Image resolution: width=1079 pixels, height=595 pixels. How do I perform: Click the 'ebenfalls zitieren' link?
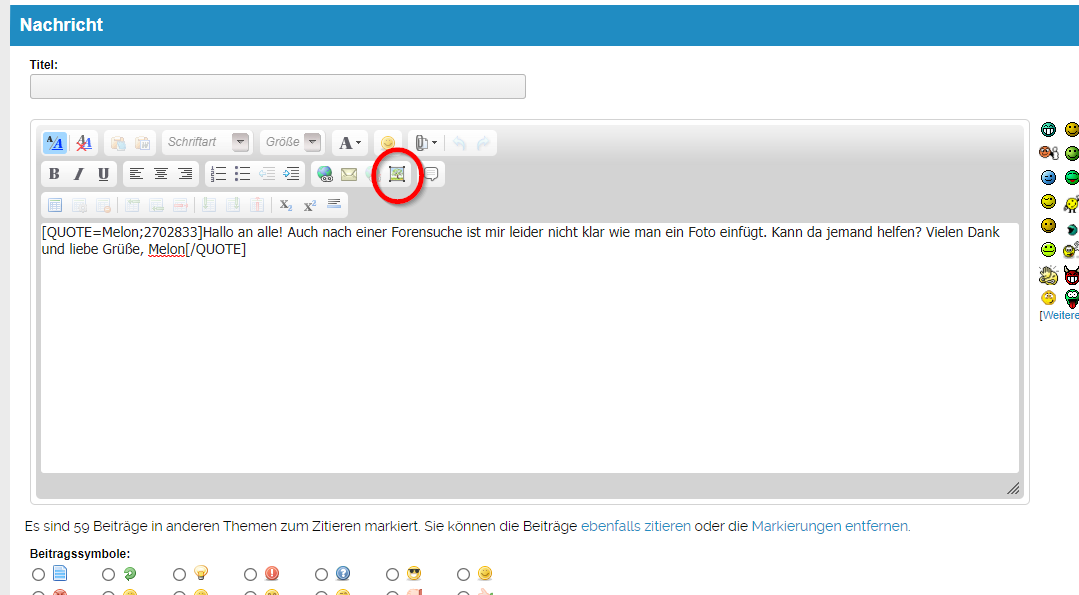(635, 526)
